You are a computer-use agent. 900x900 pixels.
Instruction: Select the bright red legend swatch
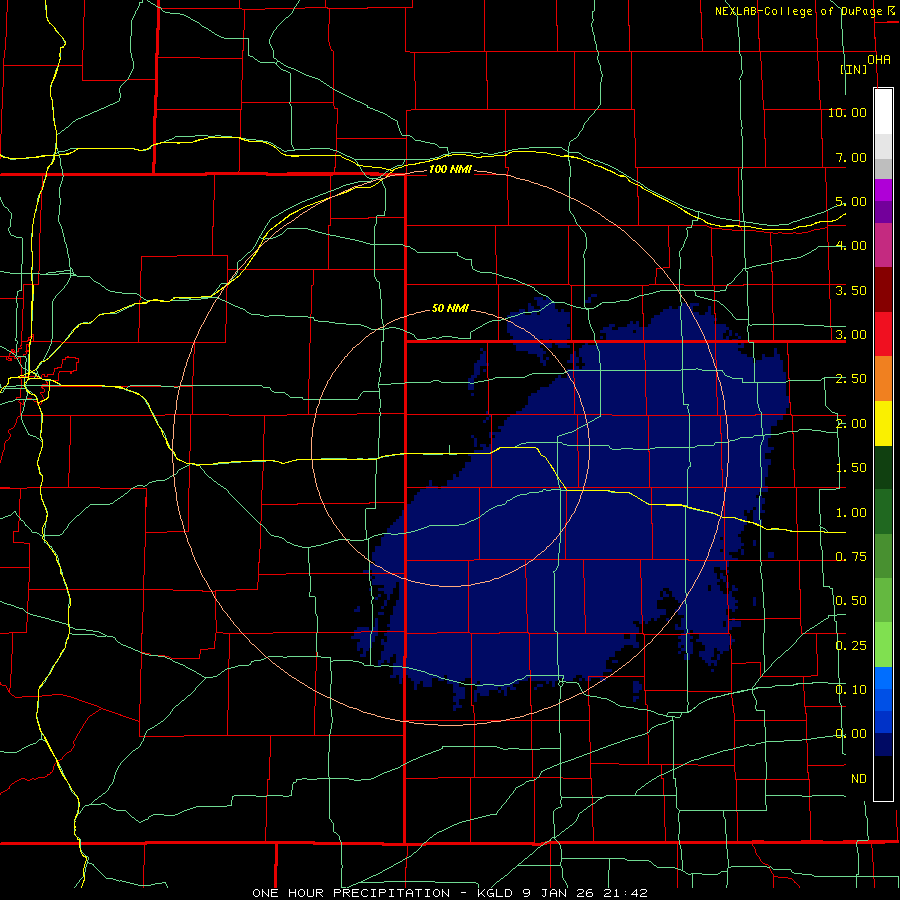click(883, 334)
